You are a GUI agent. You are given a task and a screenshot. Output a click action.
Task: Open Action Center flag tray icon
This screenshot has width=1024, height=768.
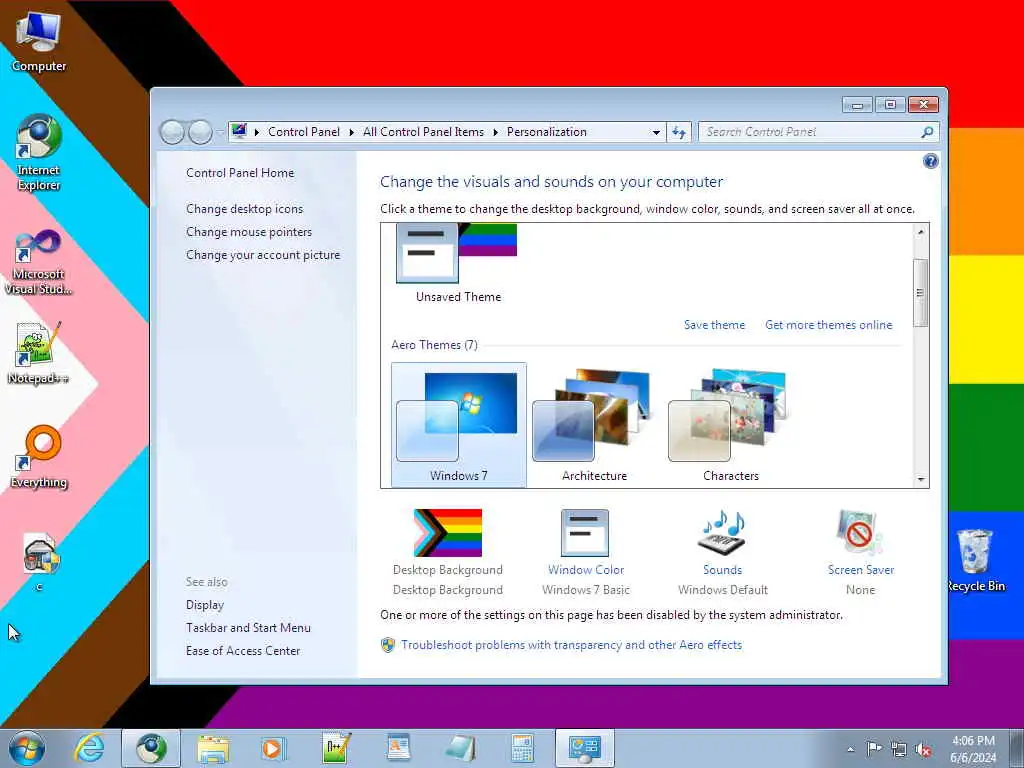tap(874, 748)
